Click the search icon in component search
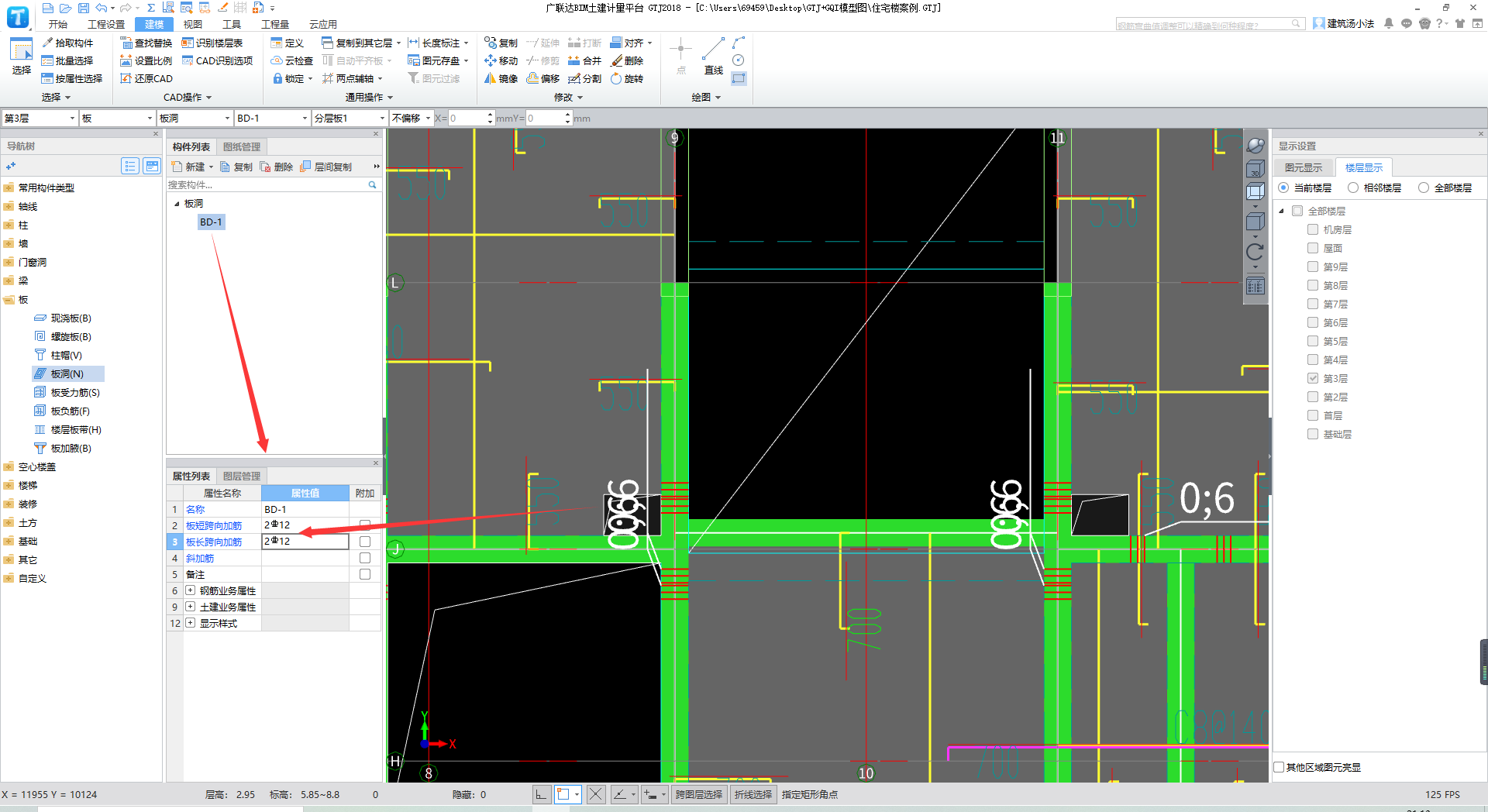 point(372,184)
